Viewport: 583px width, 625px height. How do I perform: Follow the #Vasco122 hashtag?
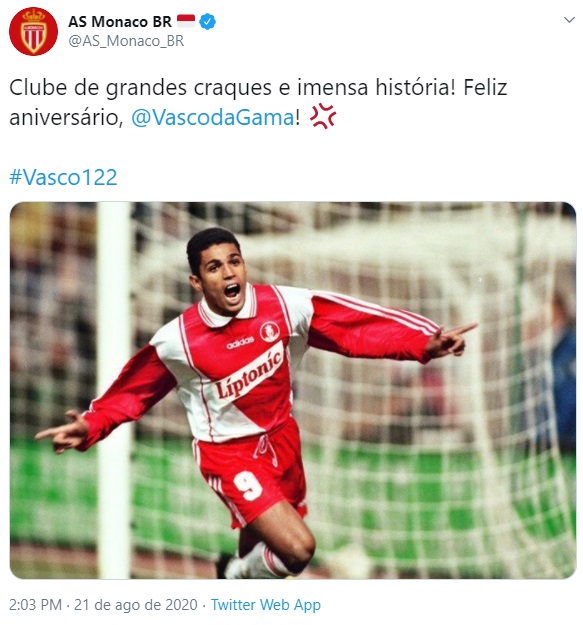coord(63,177)
